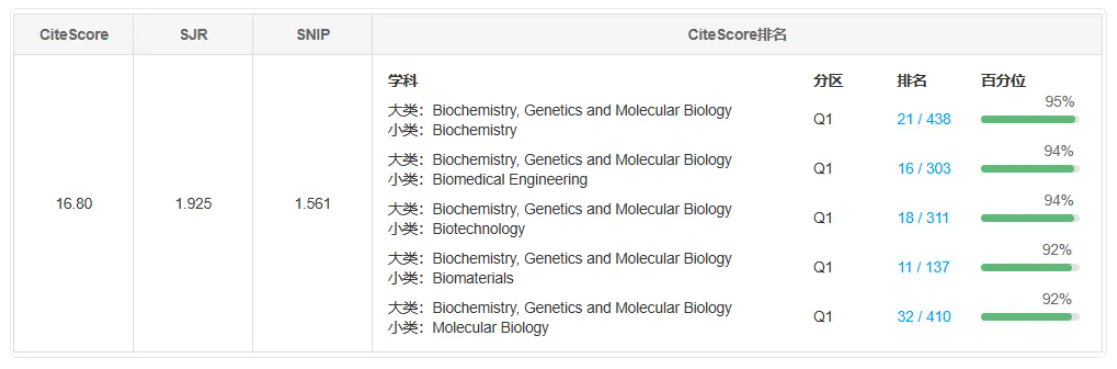1117x369 pixels.
Task: Select the SNIP column header
Action: pos(313,34)
